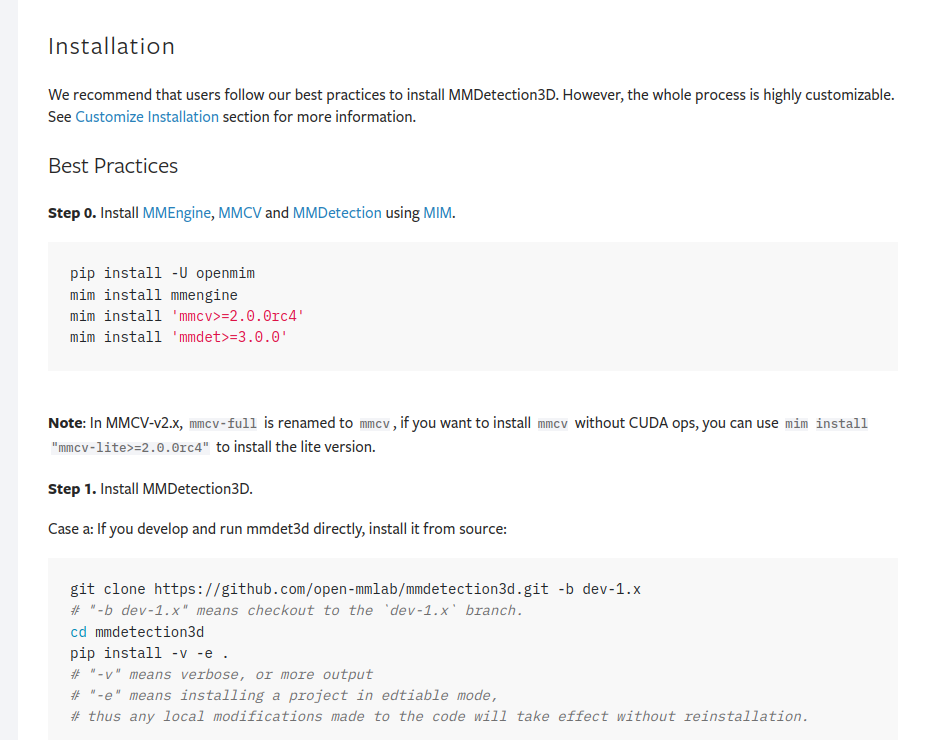
Task: Click the Installation heading
Action: point(111,47)
